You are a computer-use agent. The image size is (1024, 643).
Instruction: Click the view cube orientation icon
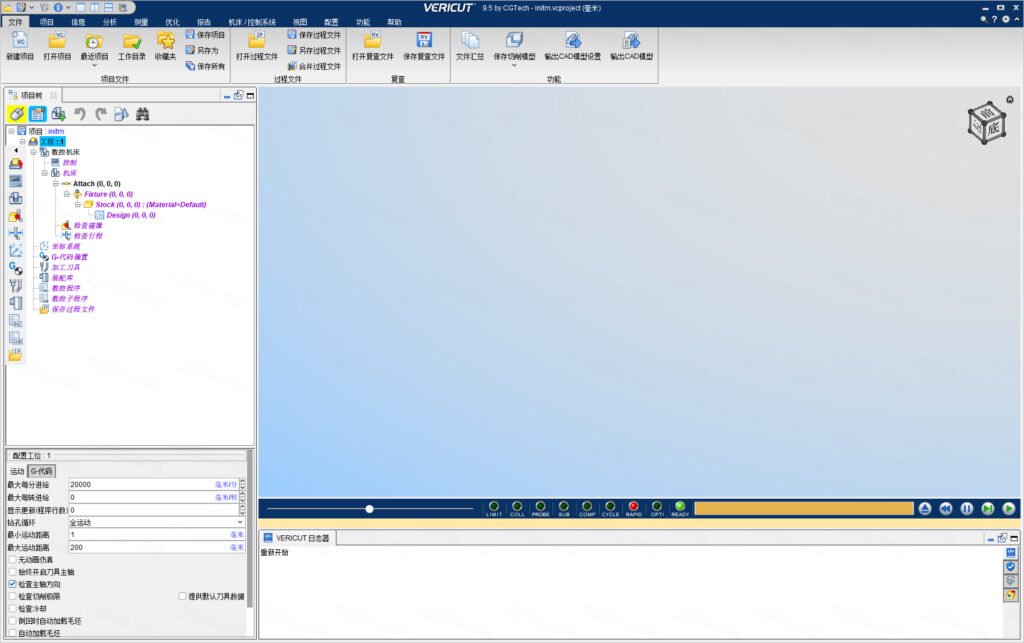tap(986, 122)
